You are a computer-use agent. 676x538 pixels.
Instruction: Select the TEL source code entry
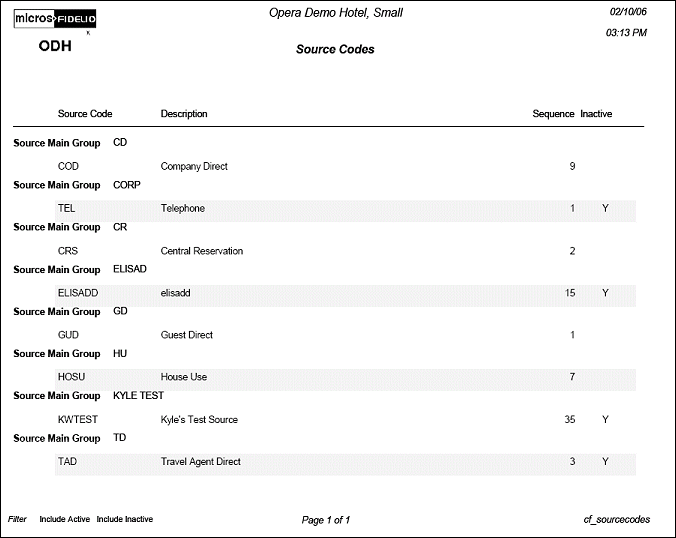click(x=67, y=209)
